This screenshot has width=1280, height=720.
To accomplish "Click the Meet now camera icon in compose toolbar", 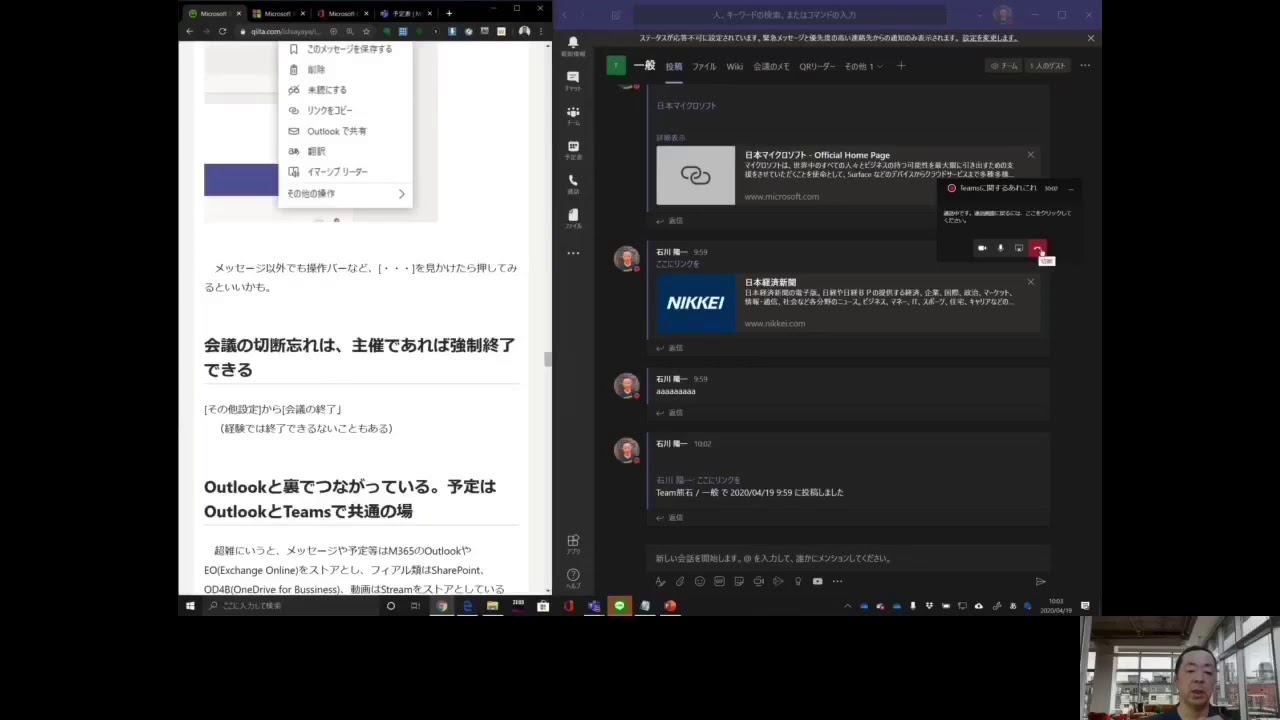I will [759, 581].
